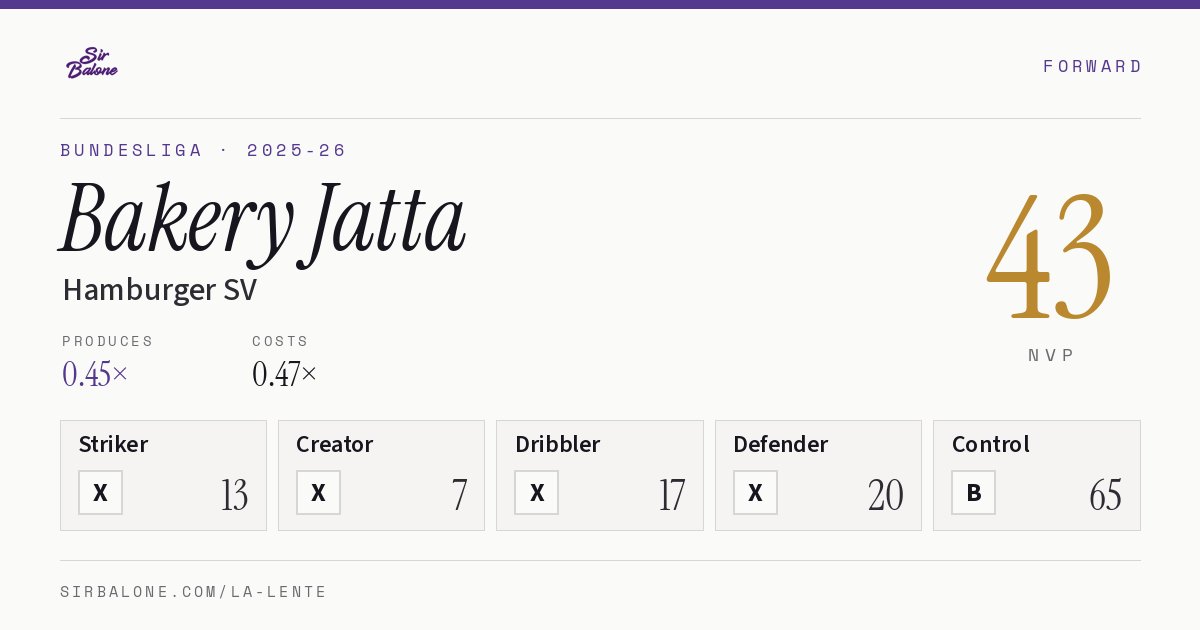
Task: Click the Creator X grade badge
Action: 318,492
